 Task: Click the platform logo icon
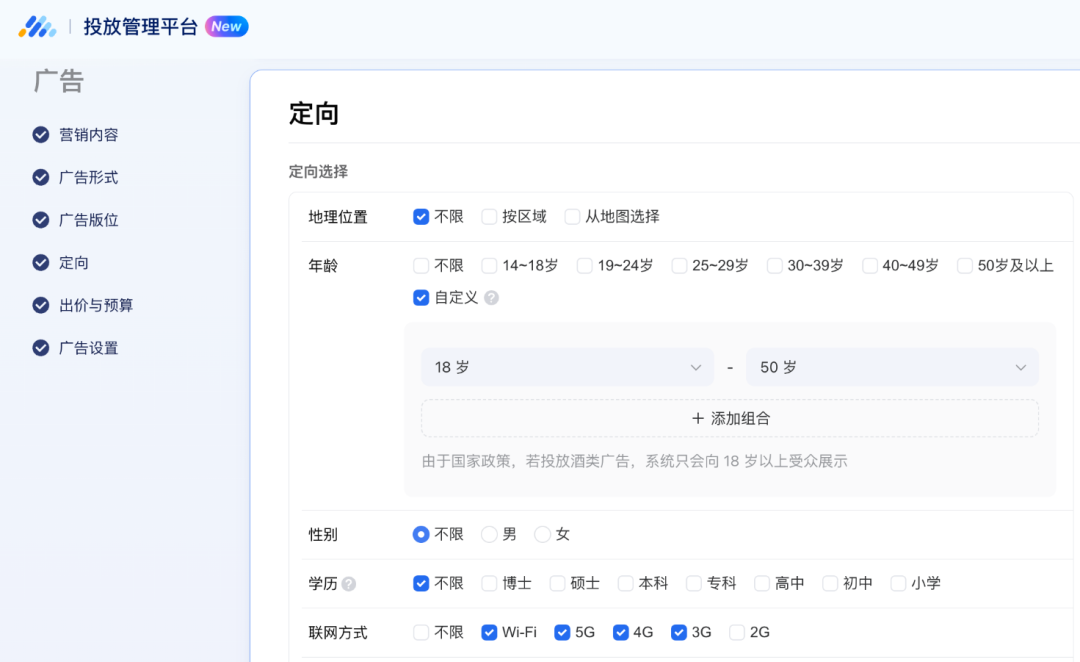[37, 26]
